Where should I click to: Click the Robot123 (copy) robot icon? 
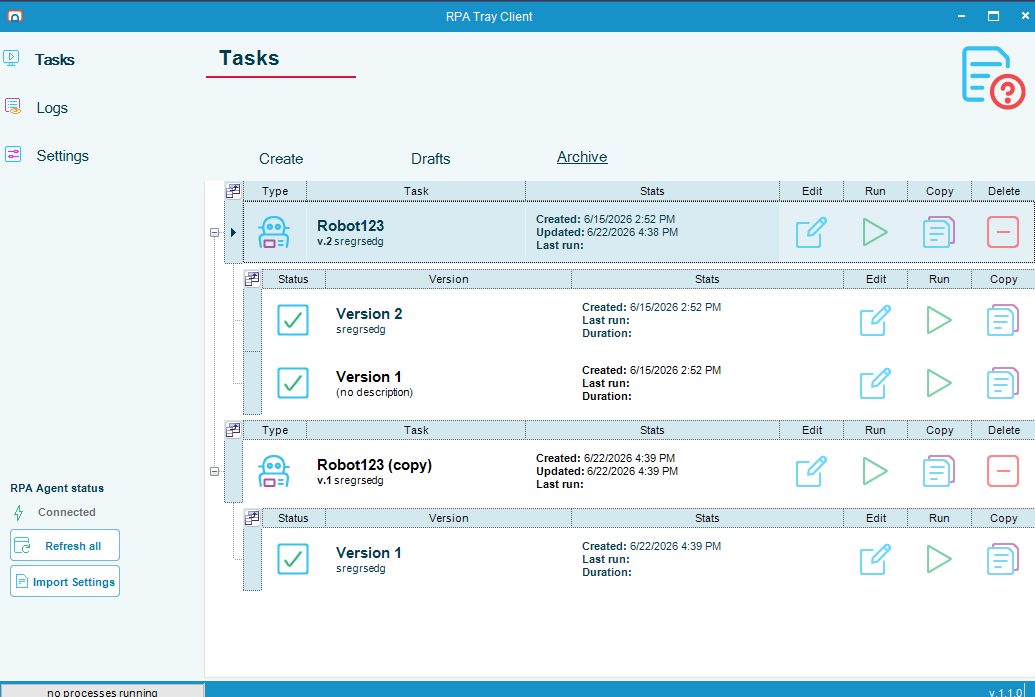point(274,471)
